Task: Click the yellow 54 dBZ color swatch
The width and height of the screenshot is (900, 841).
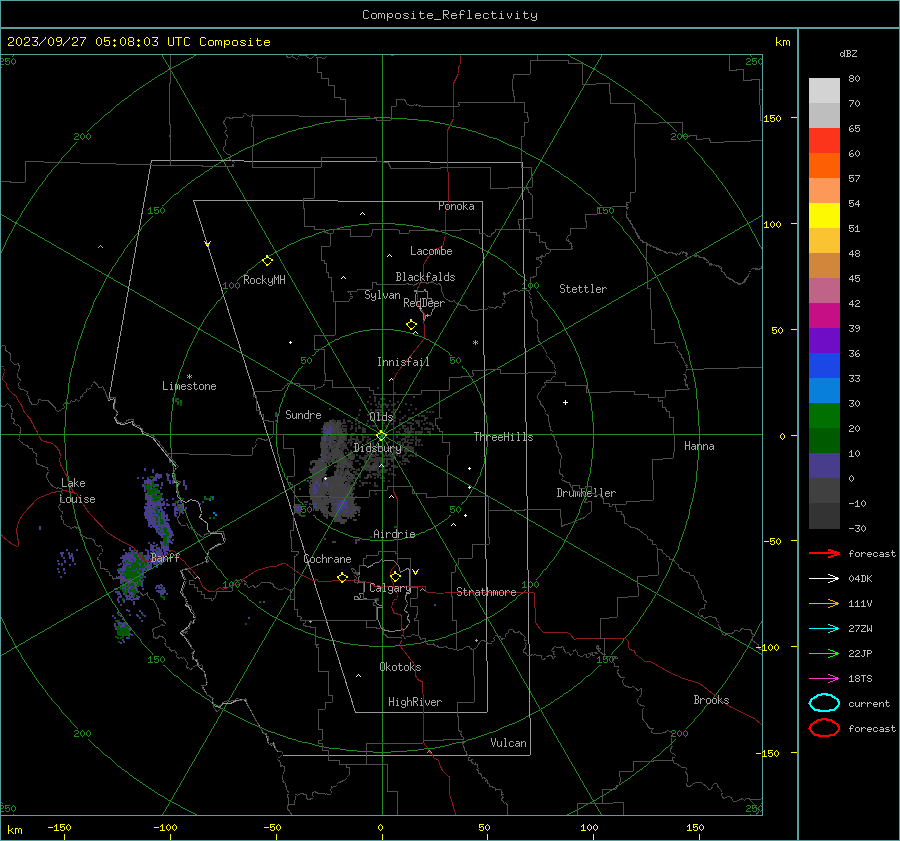Action: [x=824, y=215]
